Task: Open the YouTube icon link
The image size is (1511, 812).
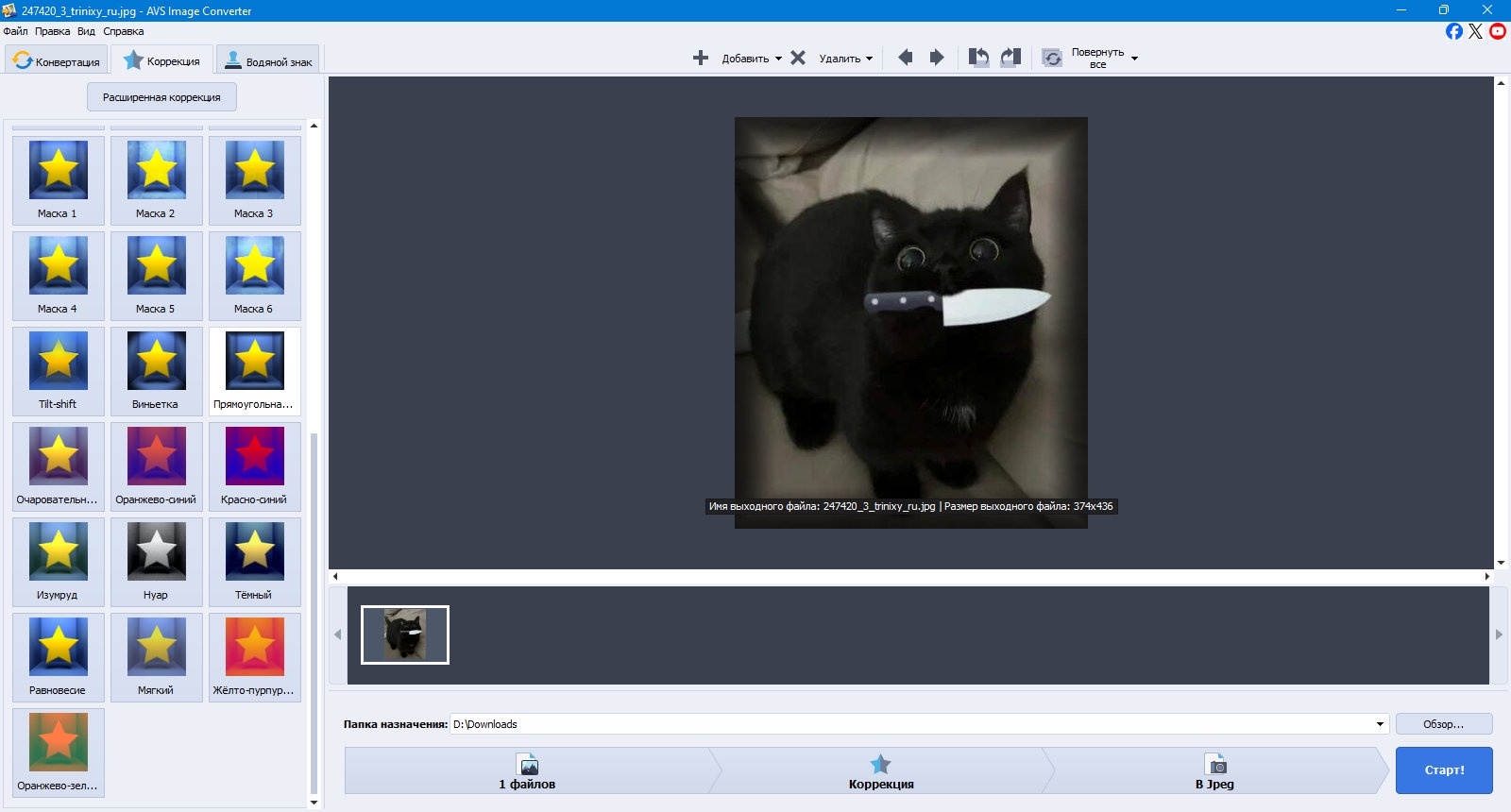Action: [x=1498, y=31]
